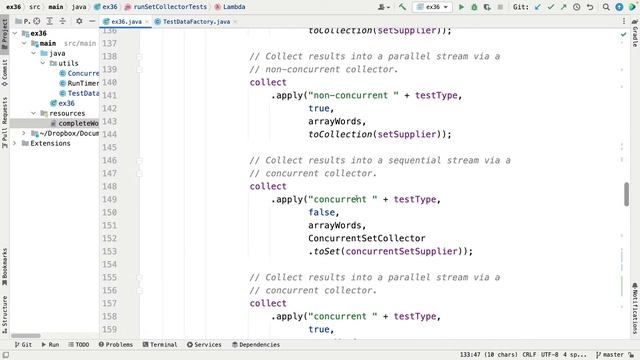Show Git history clock icon
This screenshot has width=640, height=360.
point(577,7)
